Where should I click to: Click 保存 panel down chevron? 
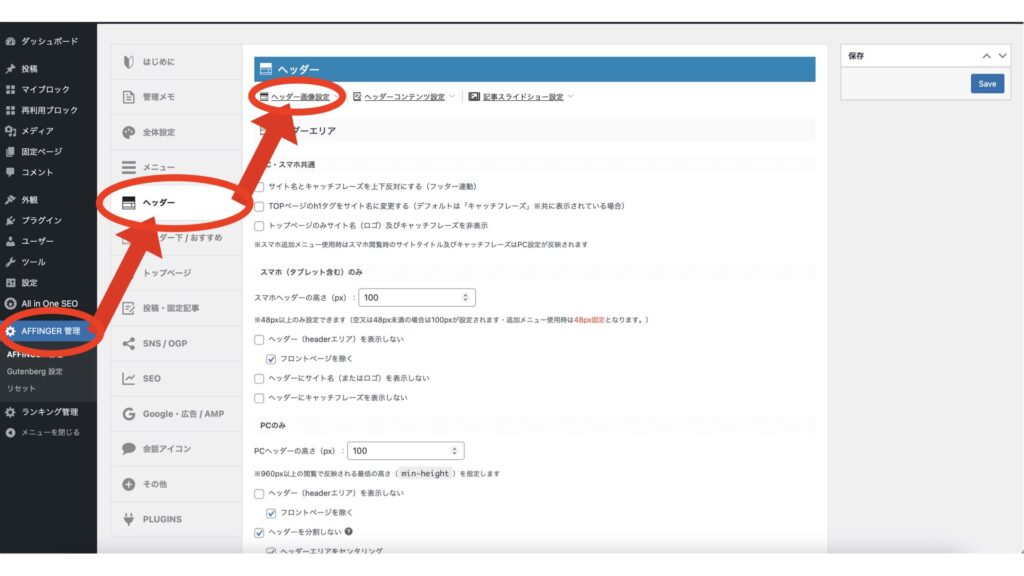click(x=1002, y=56)
